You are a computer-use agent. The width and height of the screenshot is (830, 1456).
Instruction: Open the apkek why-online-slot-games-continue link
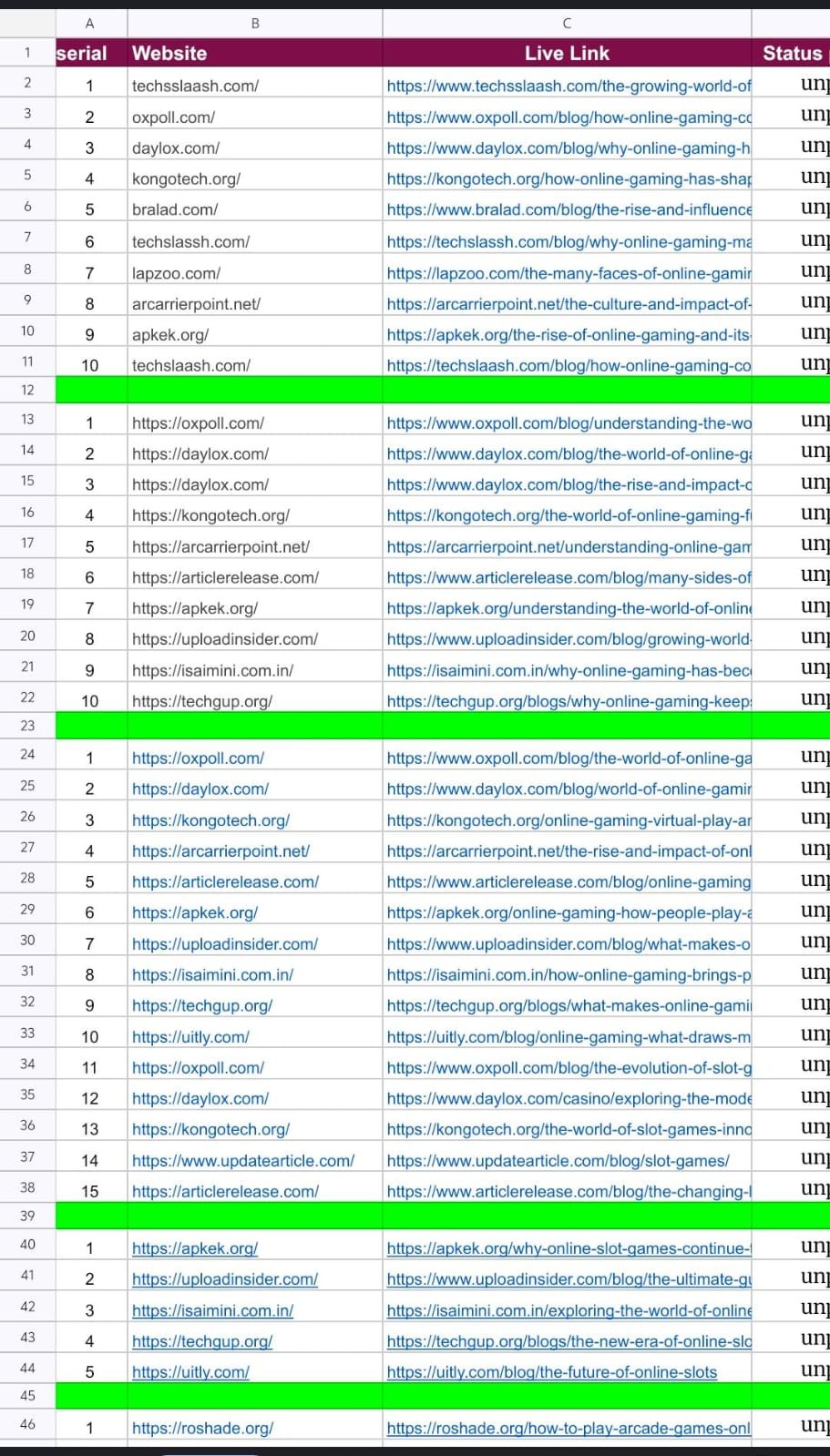point(569,1248)
